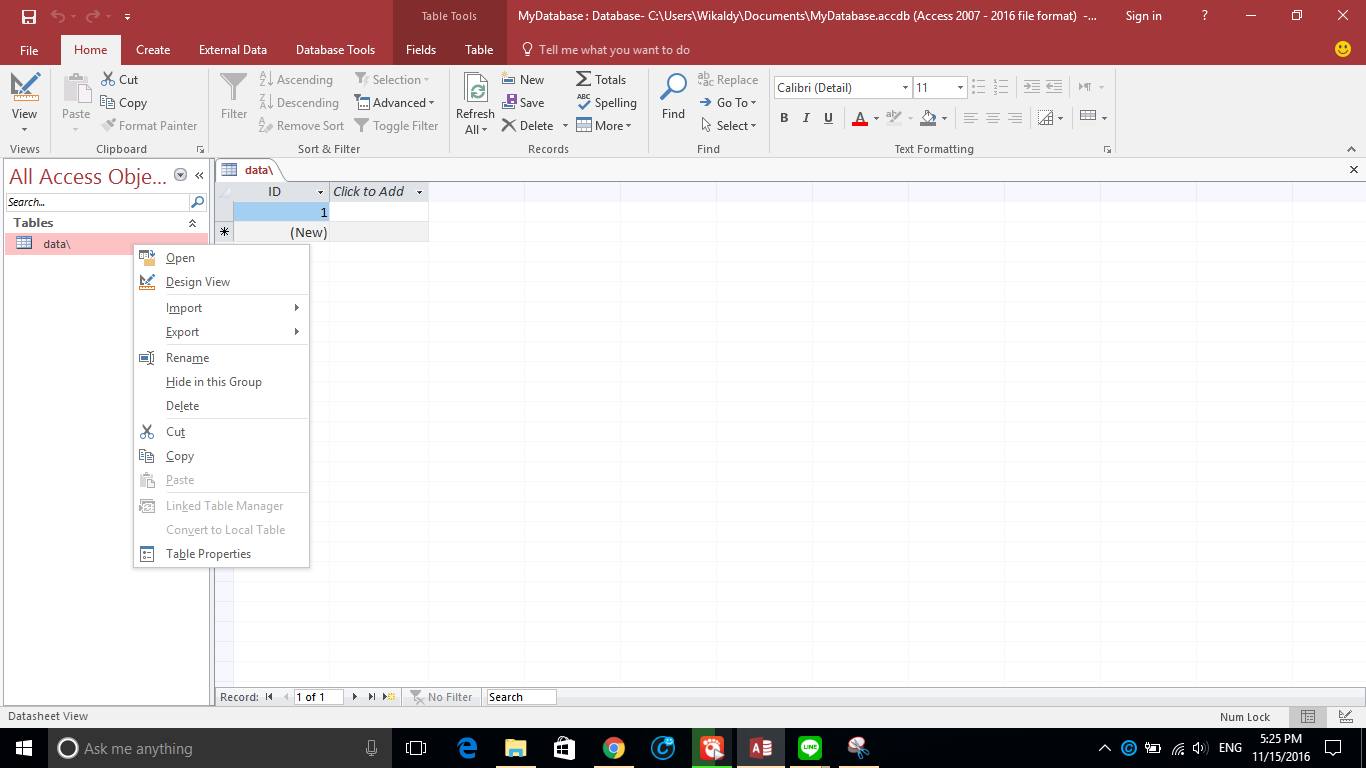Viewport: 1366px width, 768px height.
Task: Expand the More records dropdown
Action: (x=604, y=126)
